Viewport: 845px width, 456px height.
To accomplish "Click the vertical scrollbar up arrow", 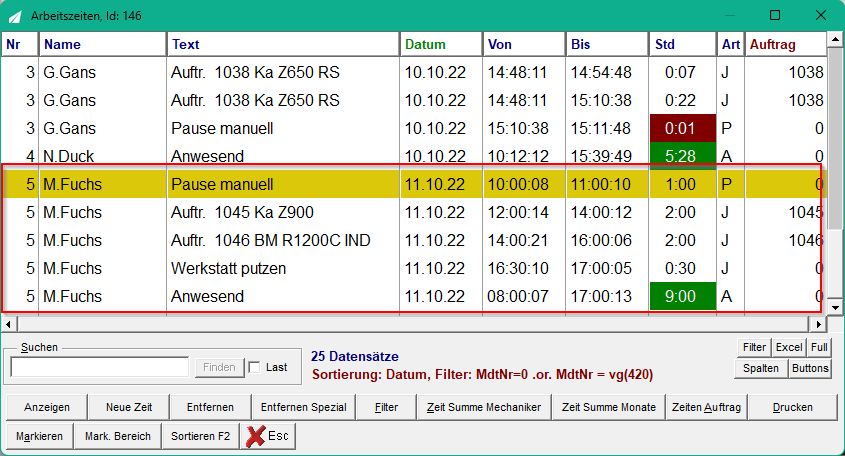I will click(835, 39).
